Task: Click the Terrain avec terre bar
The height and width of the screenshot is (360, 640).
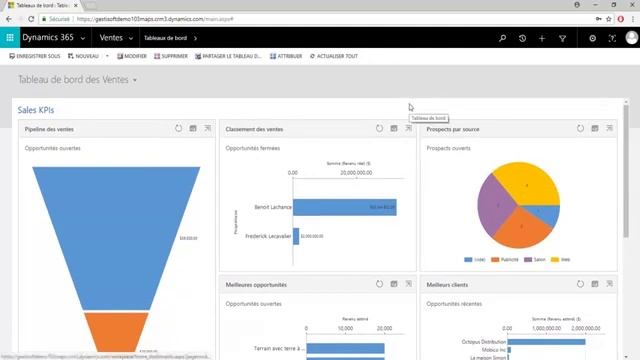Action: [345, 348]
